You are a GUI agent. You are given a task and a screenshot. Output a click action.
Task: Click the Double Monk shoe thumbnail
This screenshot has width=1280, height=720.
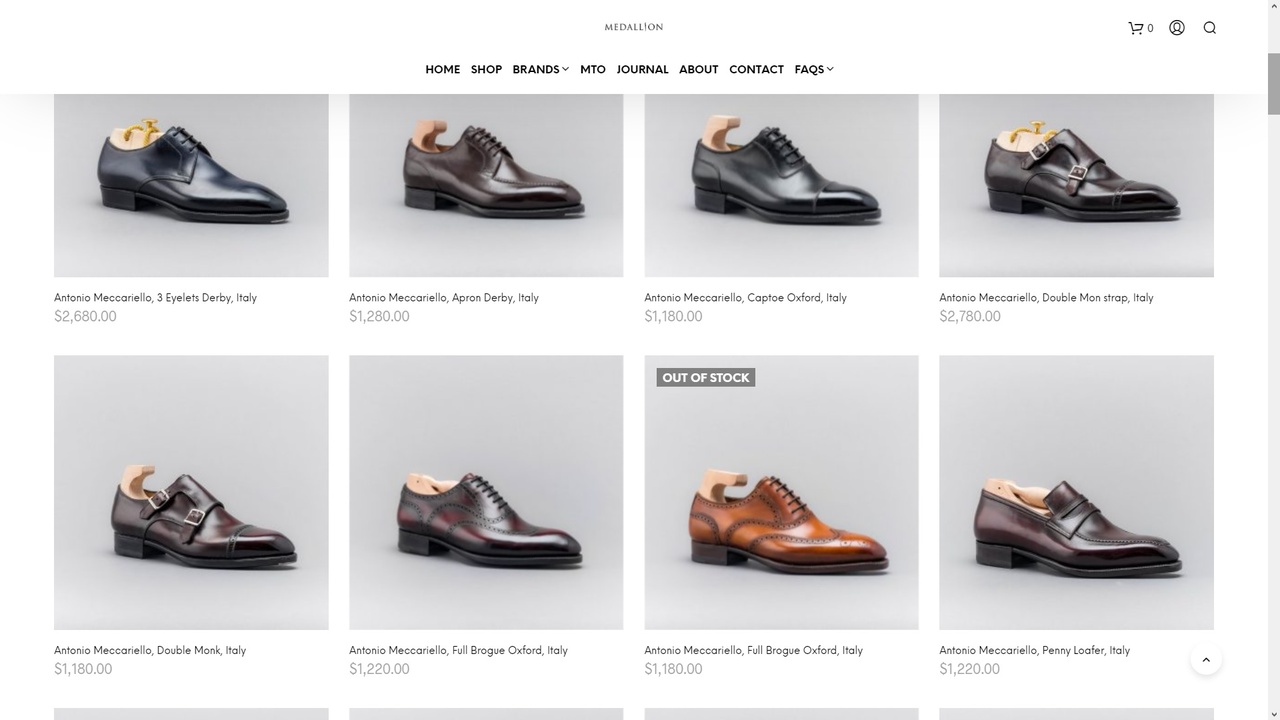(x=191, y=492)
